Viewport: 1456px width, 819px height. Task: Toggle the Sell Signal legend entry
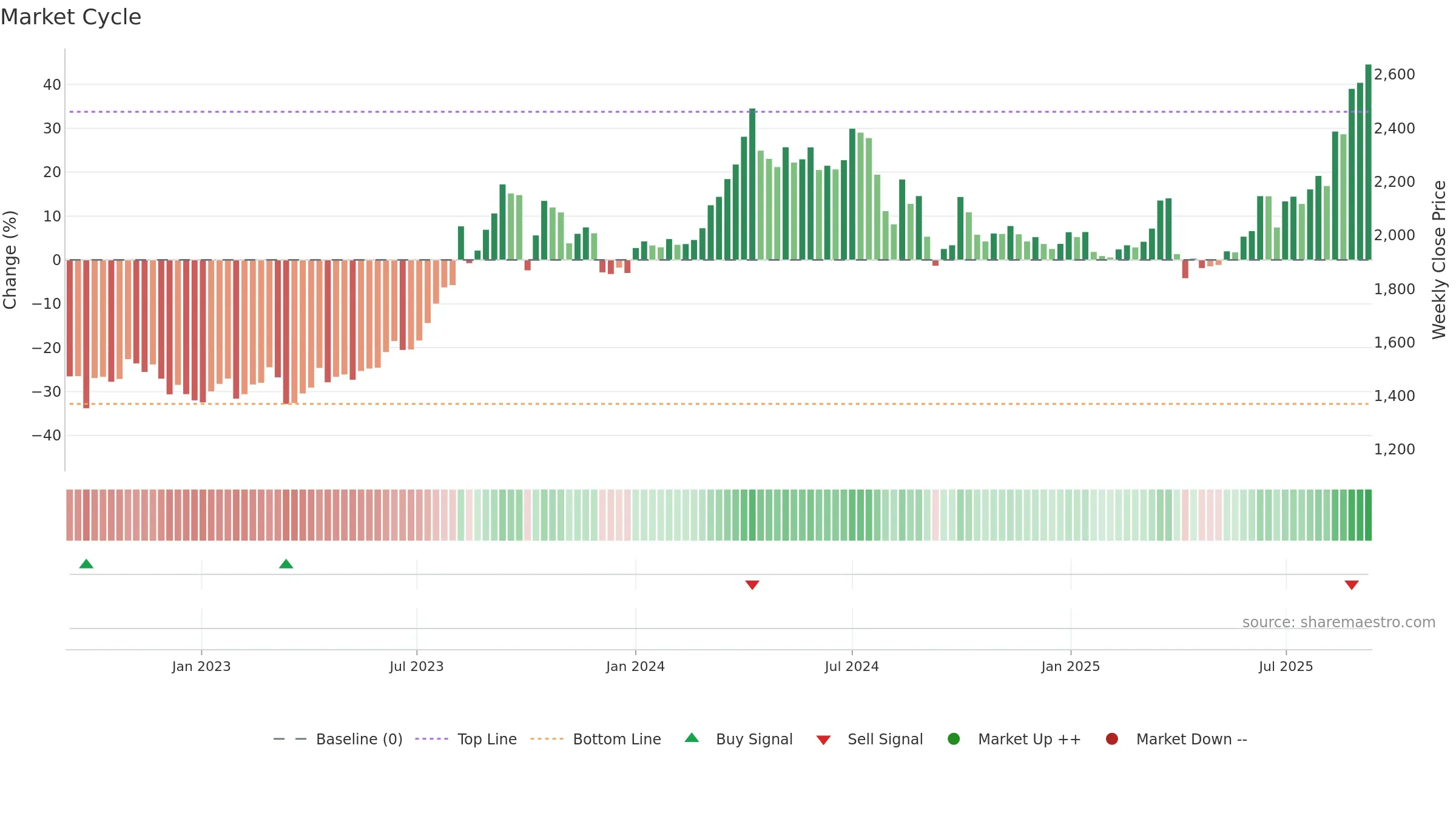[x=869, y=739]
